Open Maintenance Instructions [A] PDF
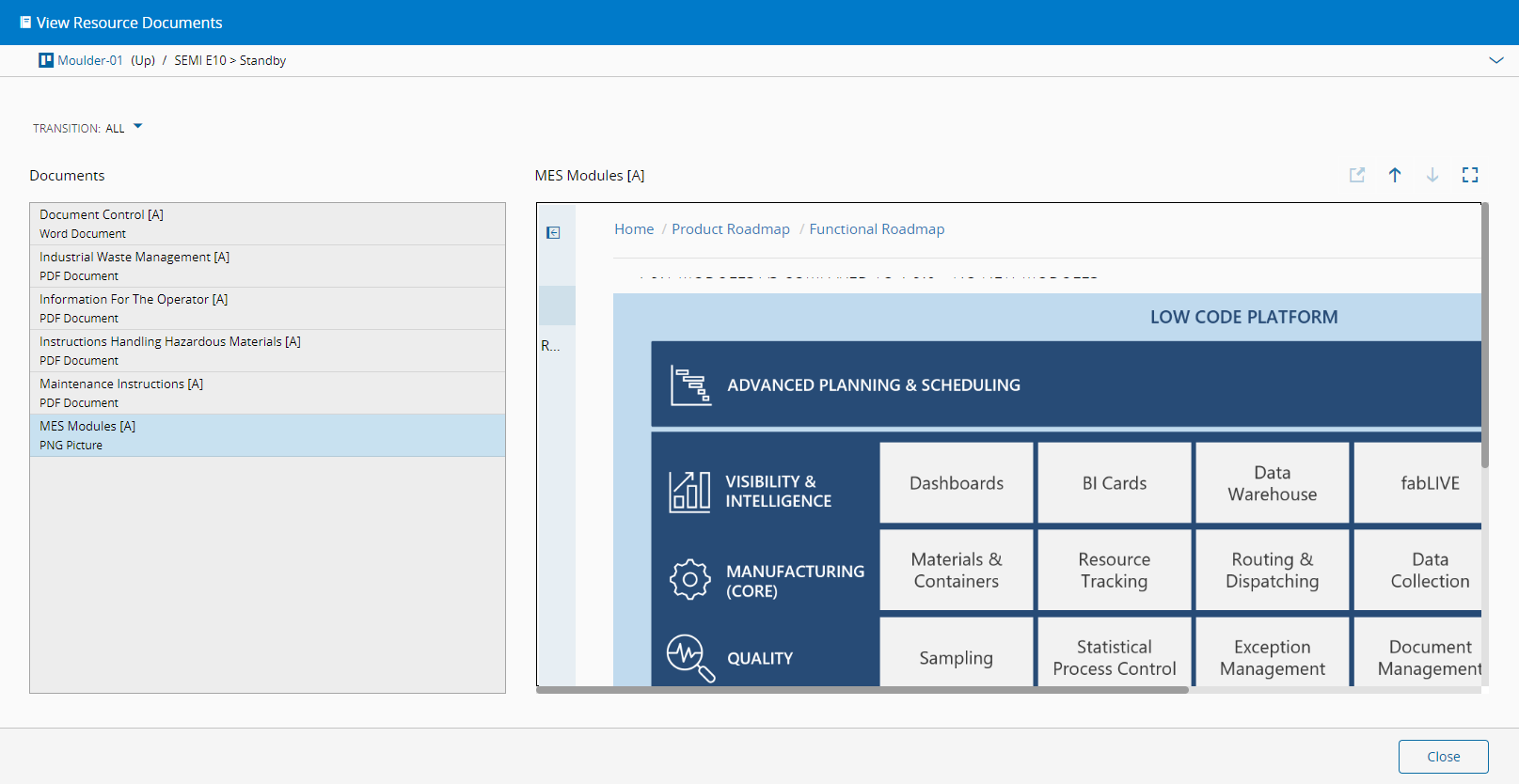1519x784 pixels. click(267, 393)
